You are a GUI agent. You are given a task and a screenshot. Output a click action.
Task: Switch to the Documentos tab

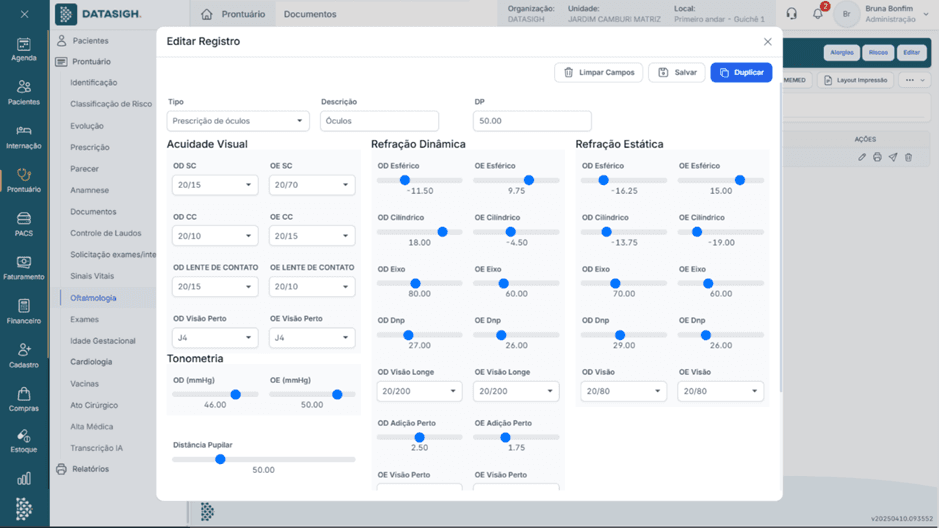tap(310, 14)
